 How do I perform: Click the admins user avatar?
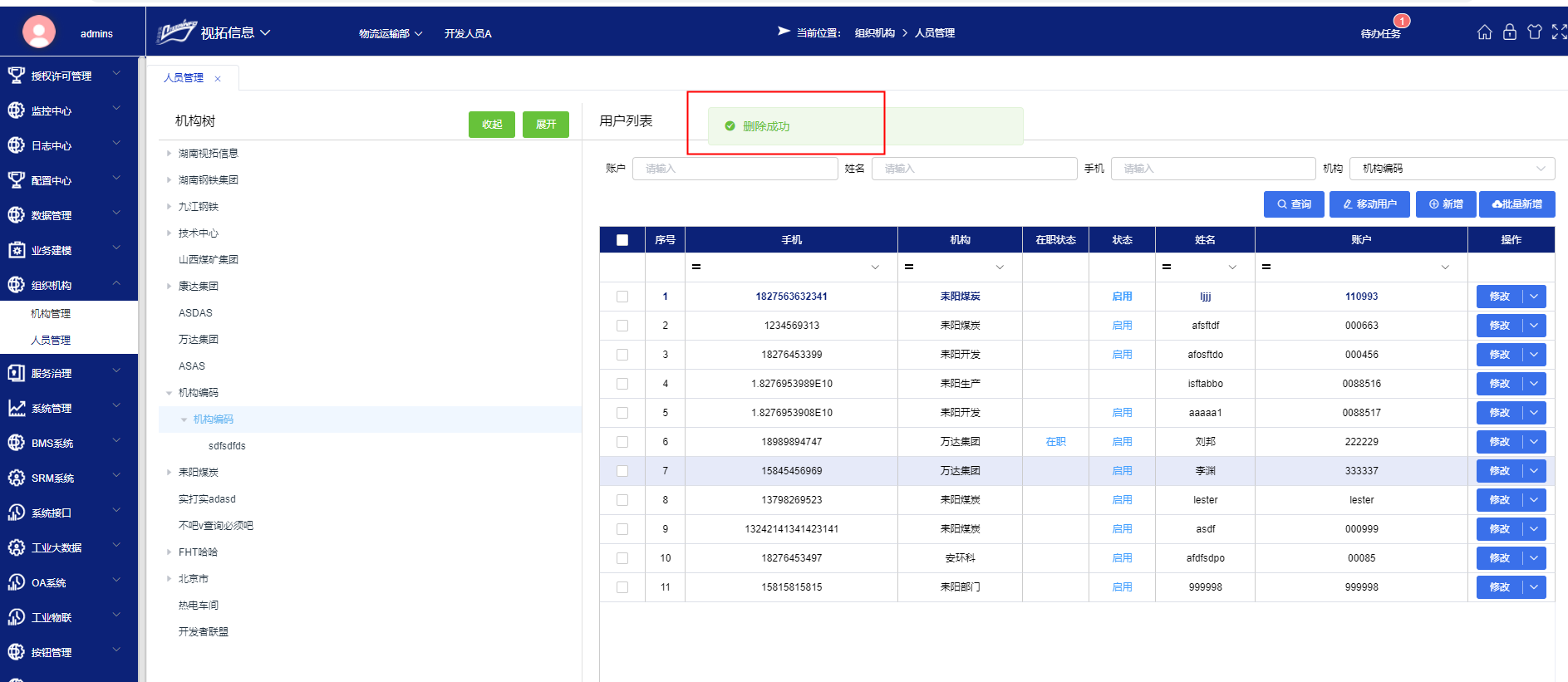pos(38,32)
